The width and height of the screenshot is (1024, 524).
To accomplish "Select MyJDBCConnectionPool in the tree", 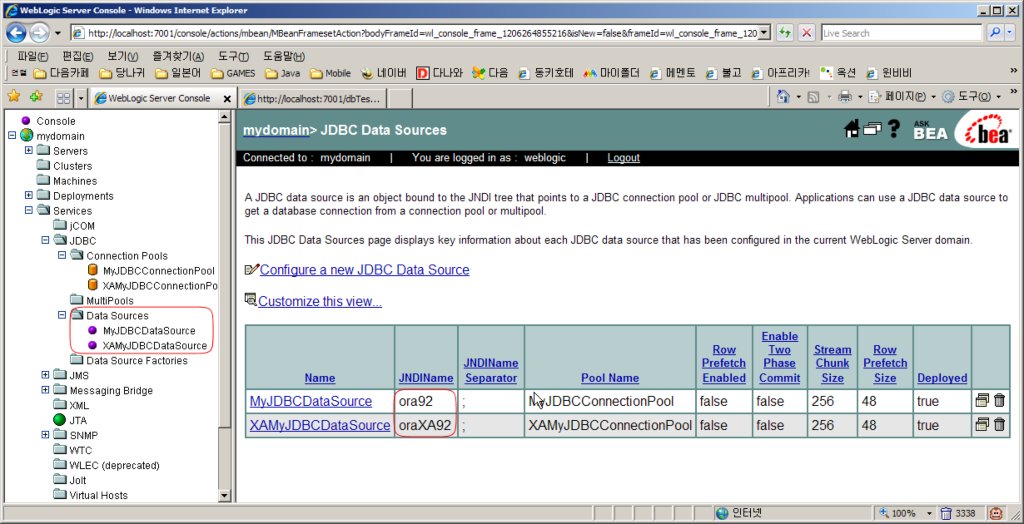I will (159, 270).
